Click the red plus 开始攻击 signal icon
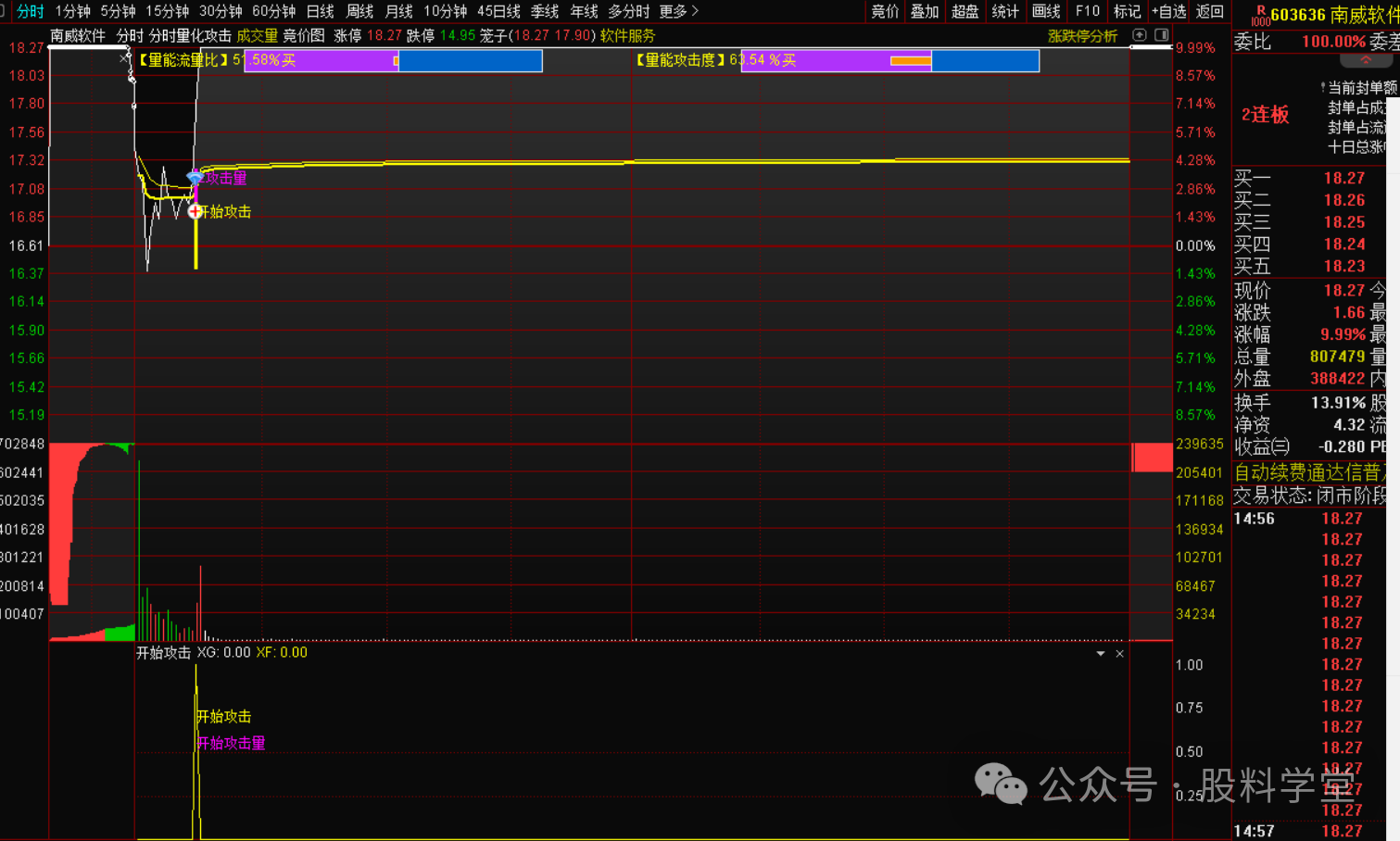 (x=195, y=211)
